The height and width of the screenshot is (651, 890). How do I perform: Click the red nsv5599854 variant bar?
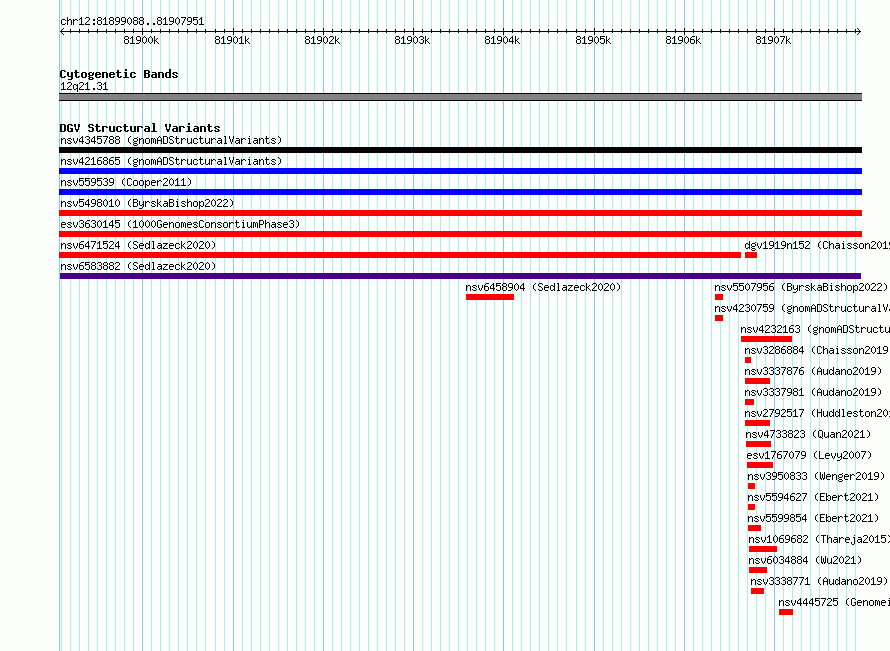click(754, 528)
